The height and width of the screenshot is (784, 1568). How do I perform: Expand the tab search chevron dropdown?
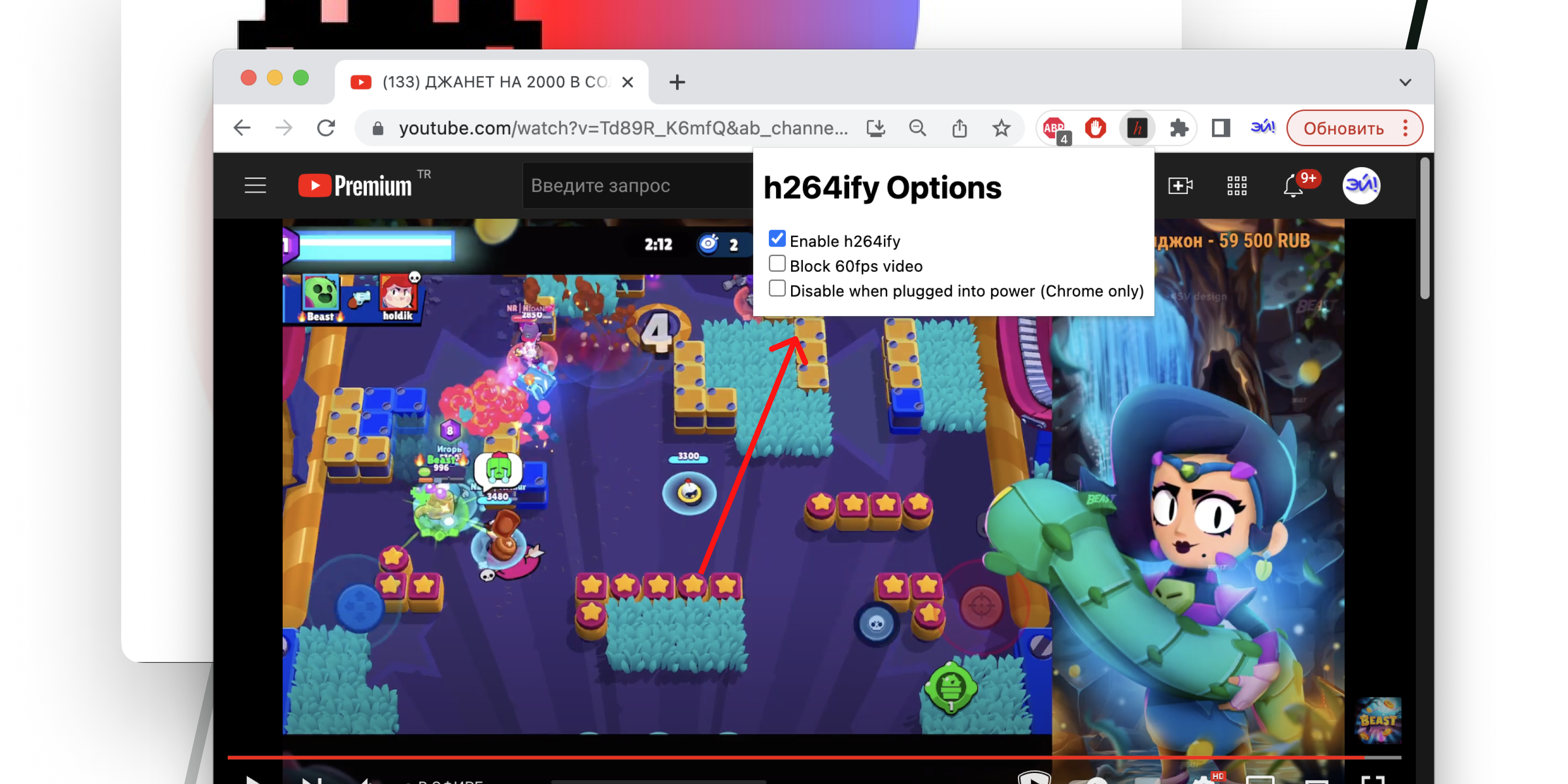point(1405,82)
